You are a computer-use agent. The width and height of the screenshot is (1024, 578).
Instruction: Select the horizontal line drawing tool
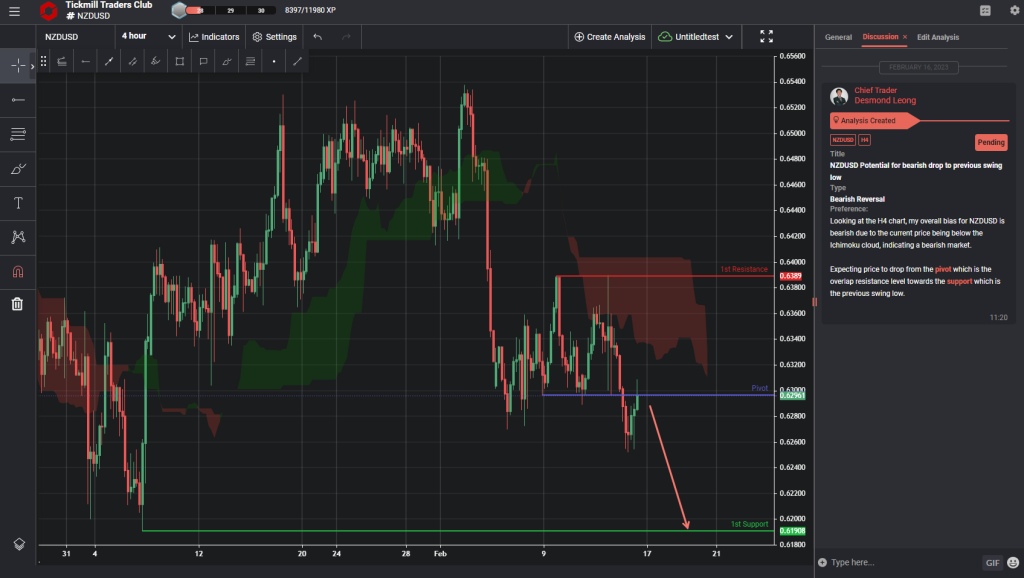pos(16,99)
